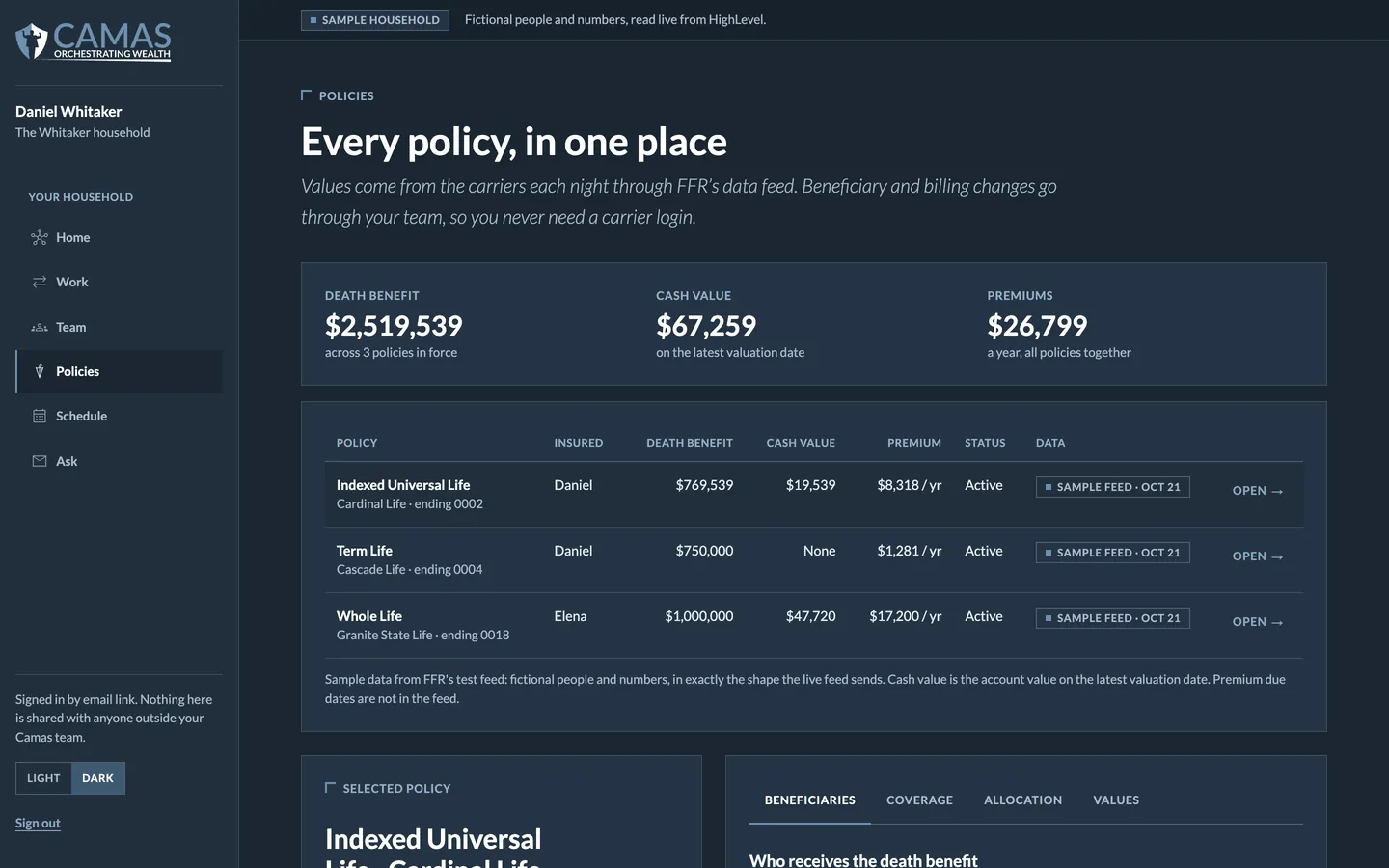Click the Team people icon in sidebar
This screenshot has height=868, width=1389.
tap(40, 327)
